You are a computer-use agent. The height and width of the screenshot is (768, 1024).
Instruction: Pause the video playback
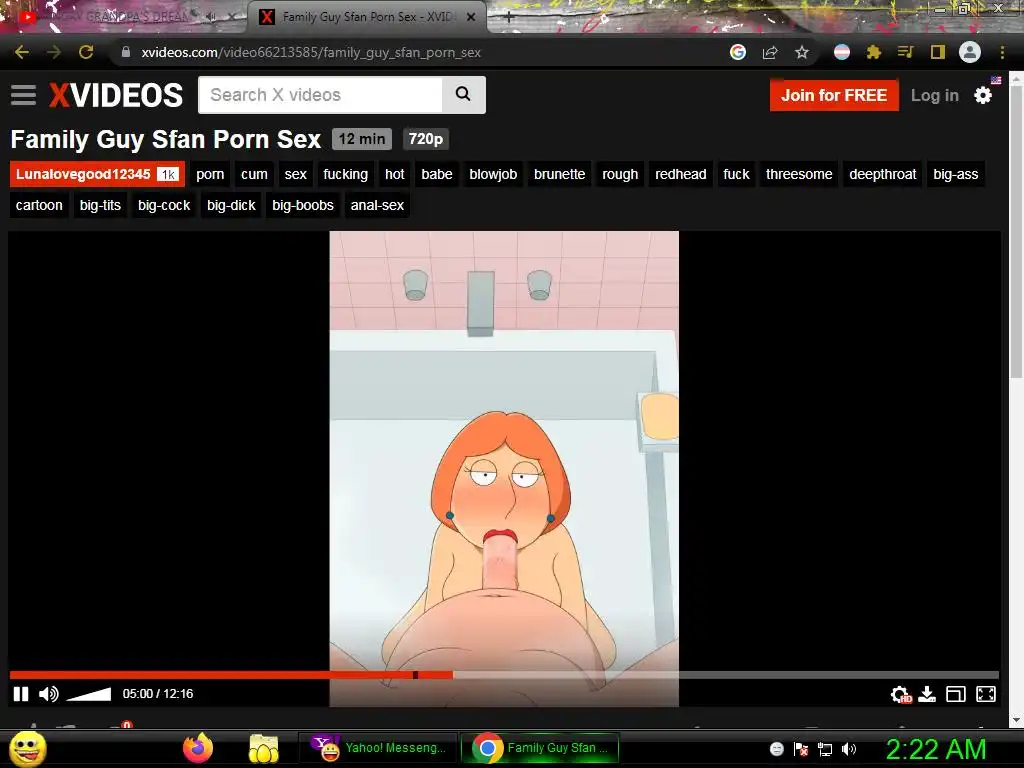(21, 694)
